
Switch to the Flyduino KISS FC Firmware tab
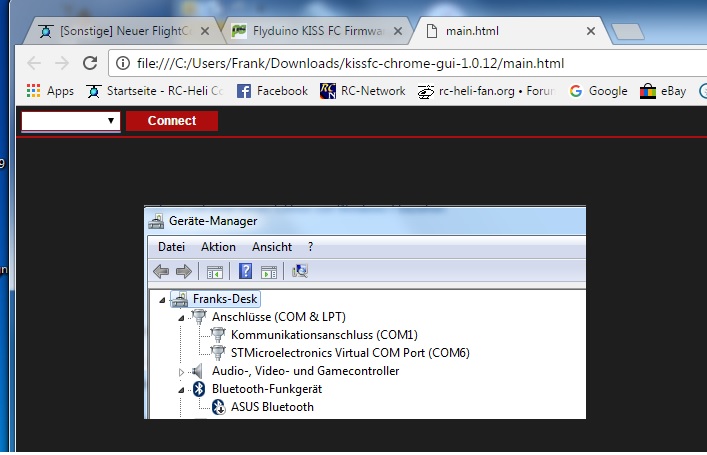point(312,31)
